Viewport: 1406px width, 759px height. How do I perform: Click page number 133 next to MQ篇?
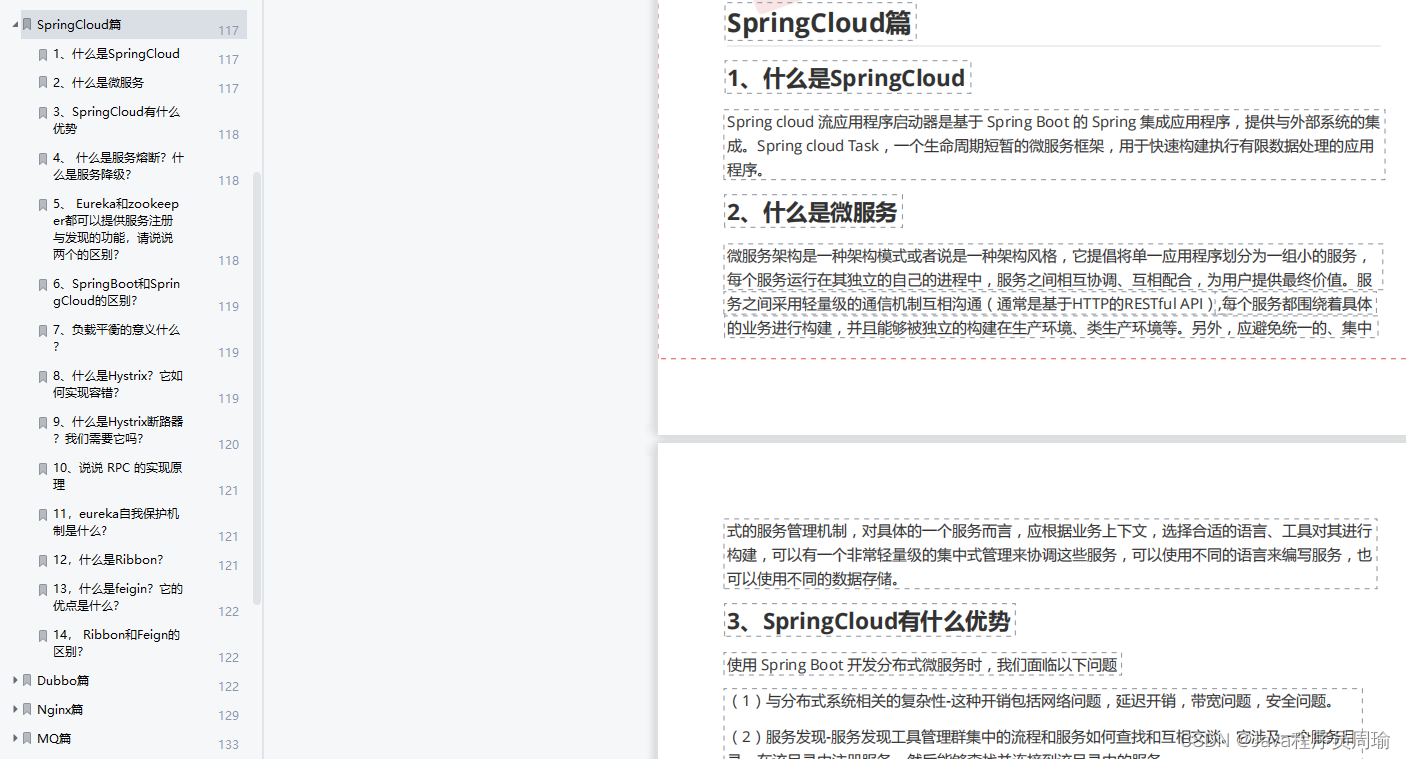229,744
